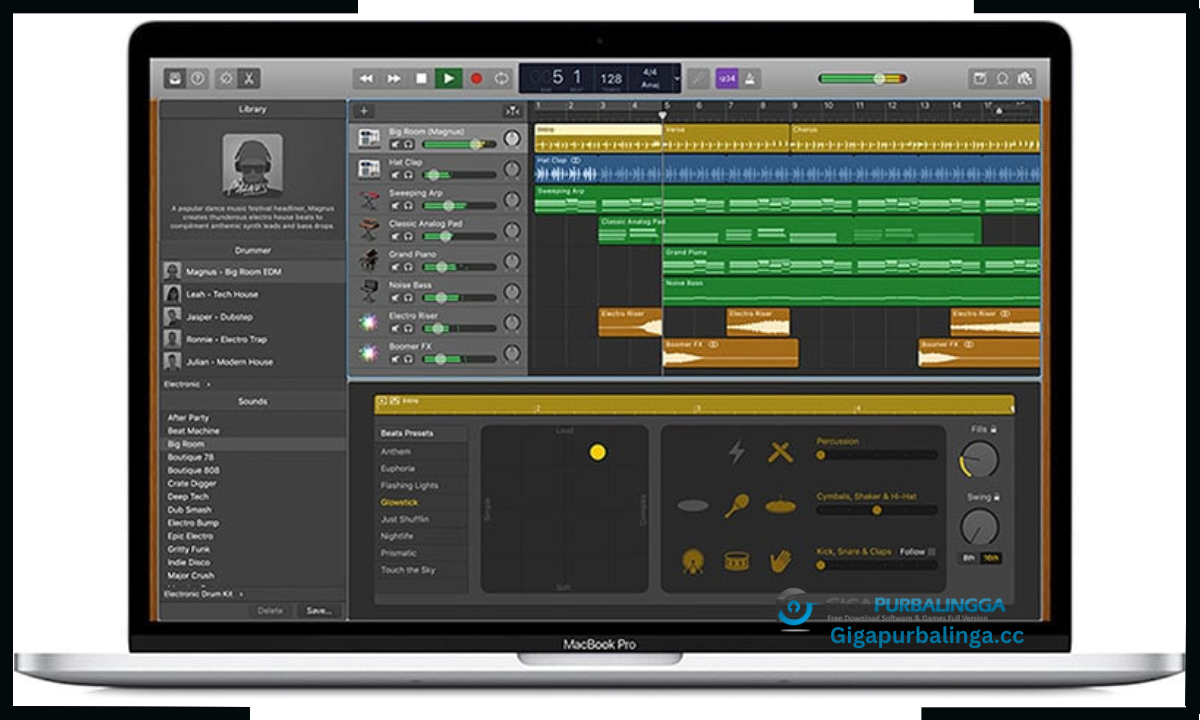Click the Fast Forward transport button
Viewport: 1200px width, 720px height.
tap(394, 78)
